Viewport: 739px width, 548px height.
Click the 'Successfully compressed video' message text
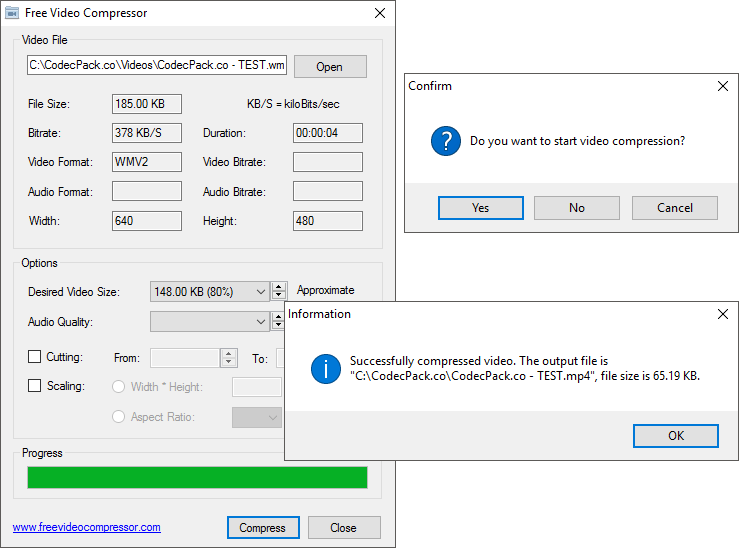coord(525,368)
